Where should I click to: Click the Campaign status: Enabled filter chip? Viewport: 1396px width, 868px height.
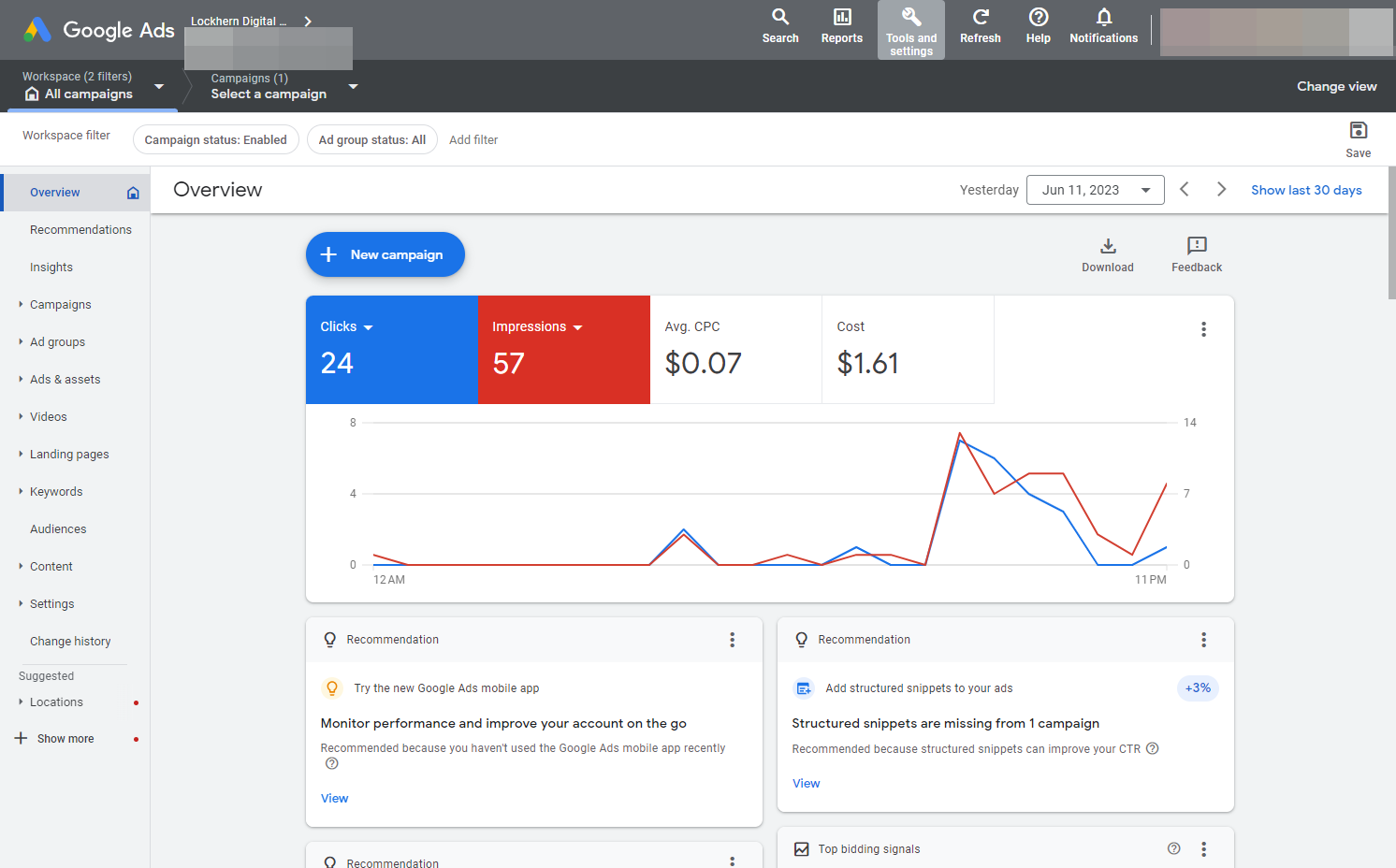pos(216,139)
